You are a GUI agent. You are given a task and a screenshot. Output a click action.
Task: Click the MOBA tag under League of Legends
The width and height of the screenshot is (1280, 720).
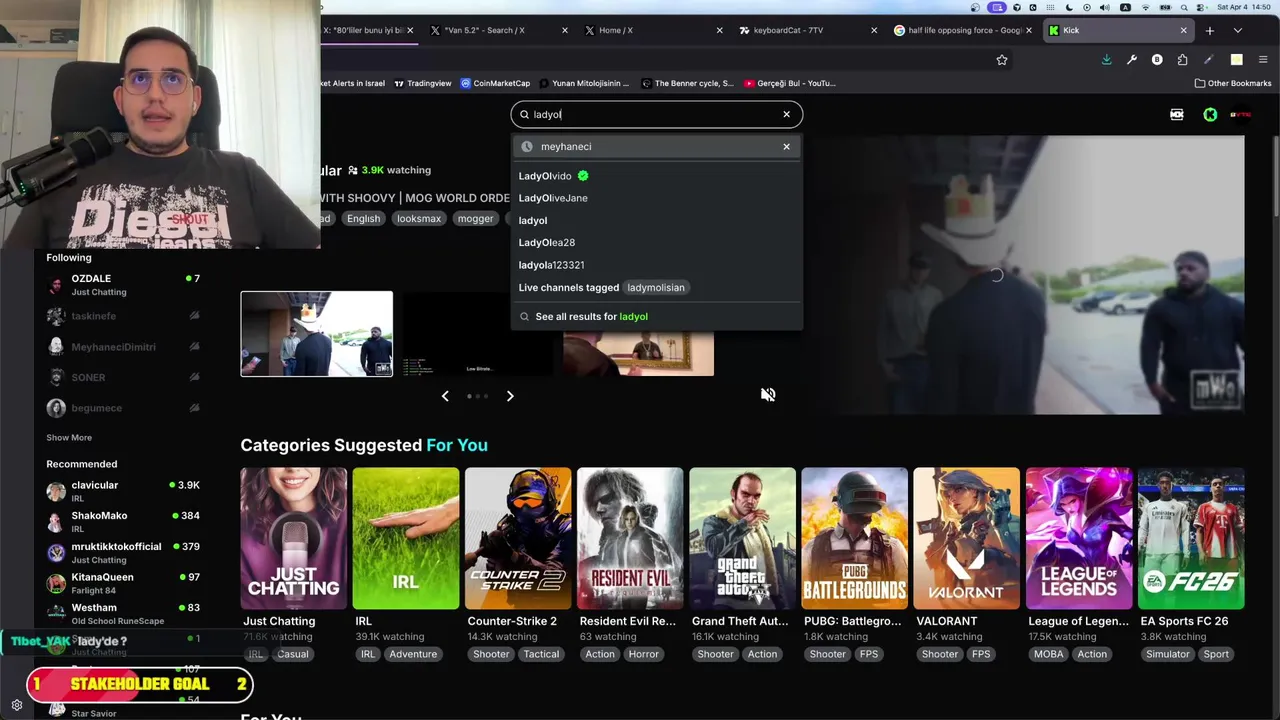point(1048,654)
